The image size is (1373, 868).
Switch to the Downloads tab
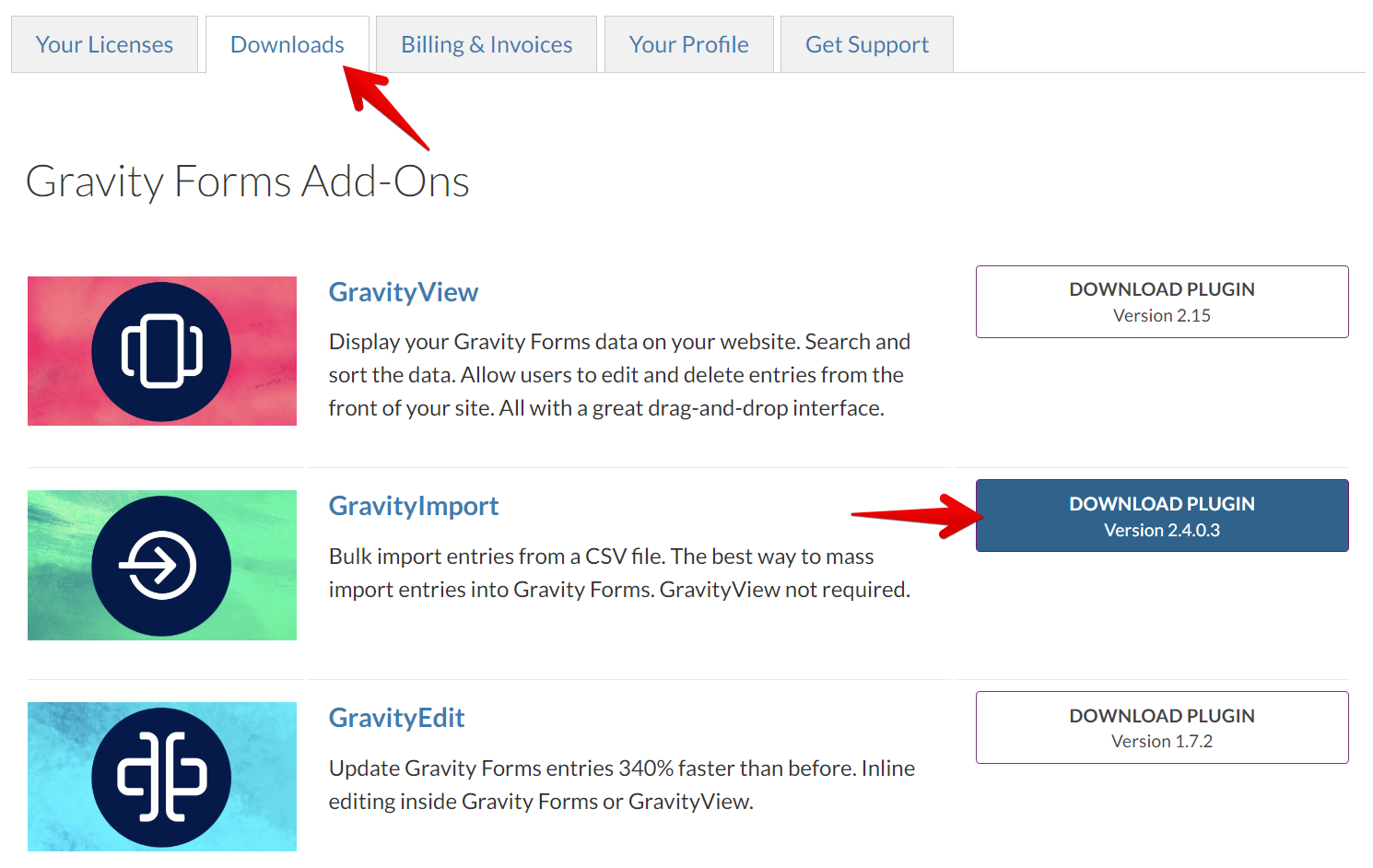(x=287, y=44)
